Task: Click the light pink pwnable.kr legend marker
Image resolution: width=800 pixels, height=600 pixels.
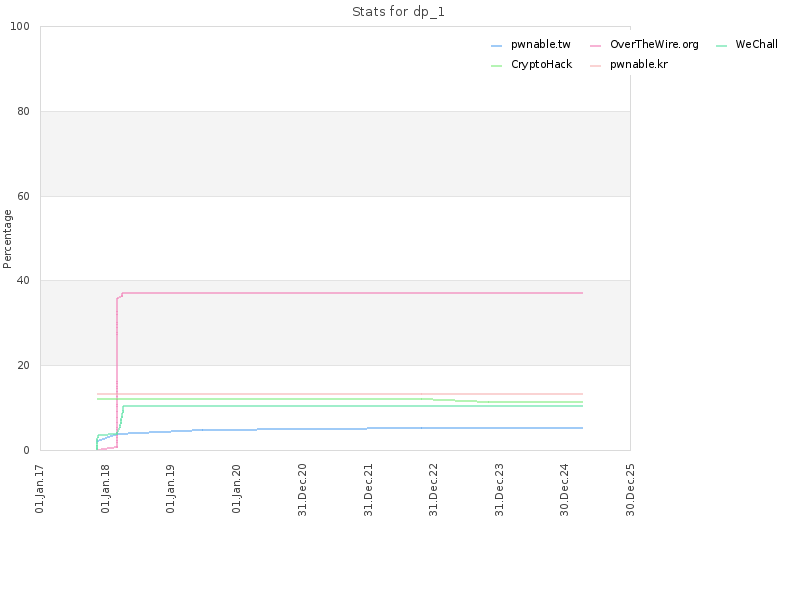Action: click(595, 66)
